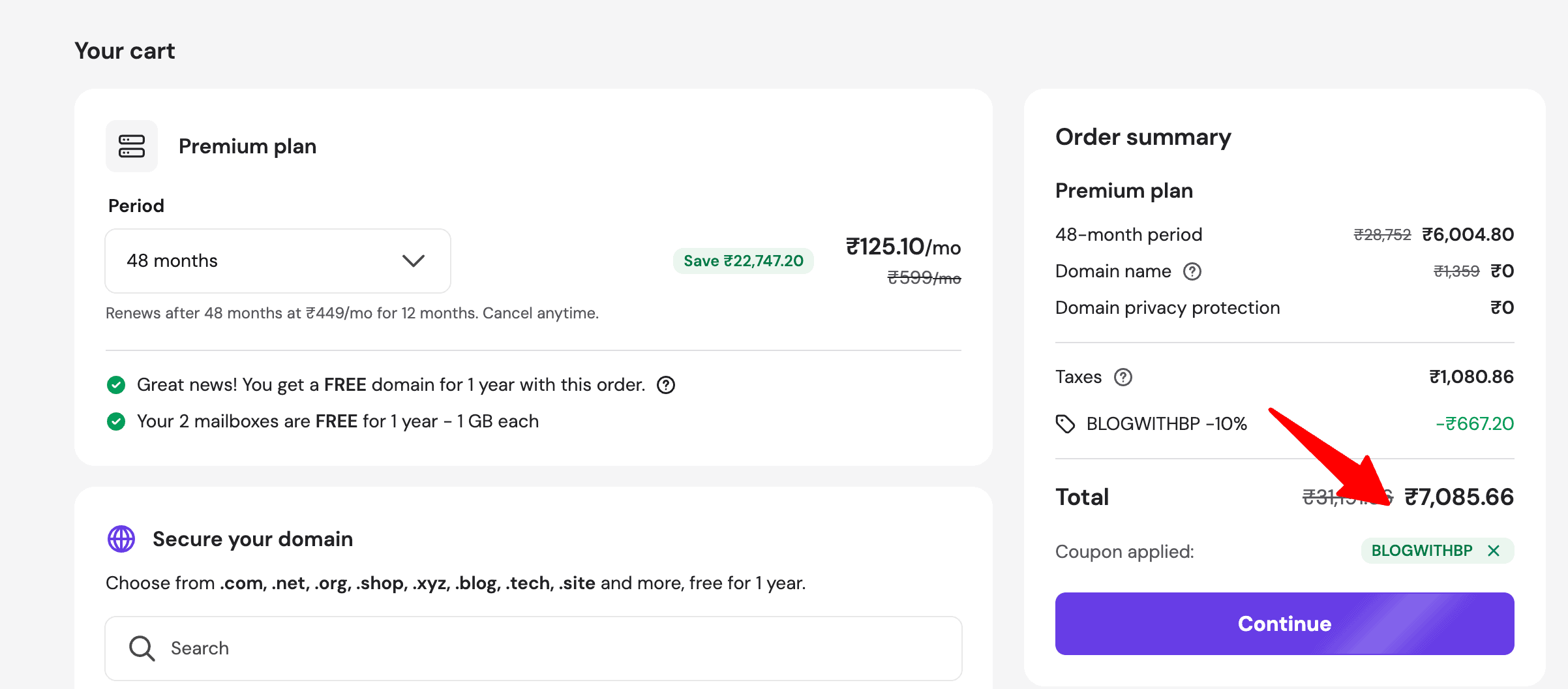
Task: Open help icon next to FREE domain message
Action: tap(666, 385)
